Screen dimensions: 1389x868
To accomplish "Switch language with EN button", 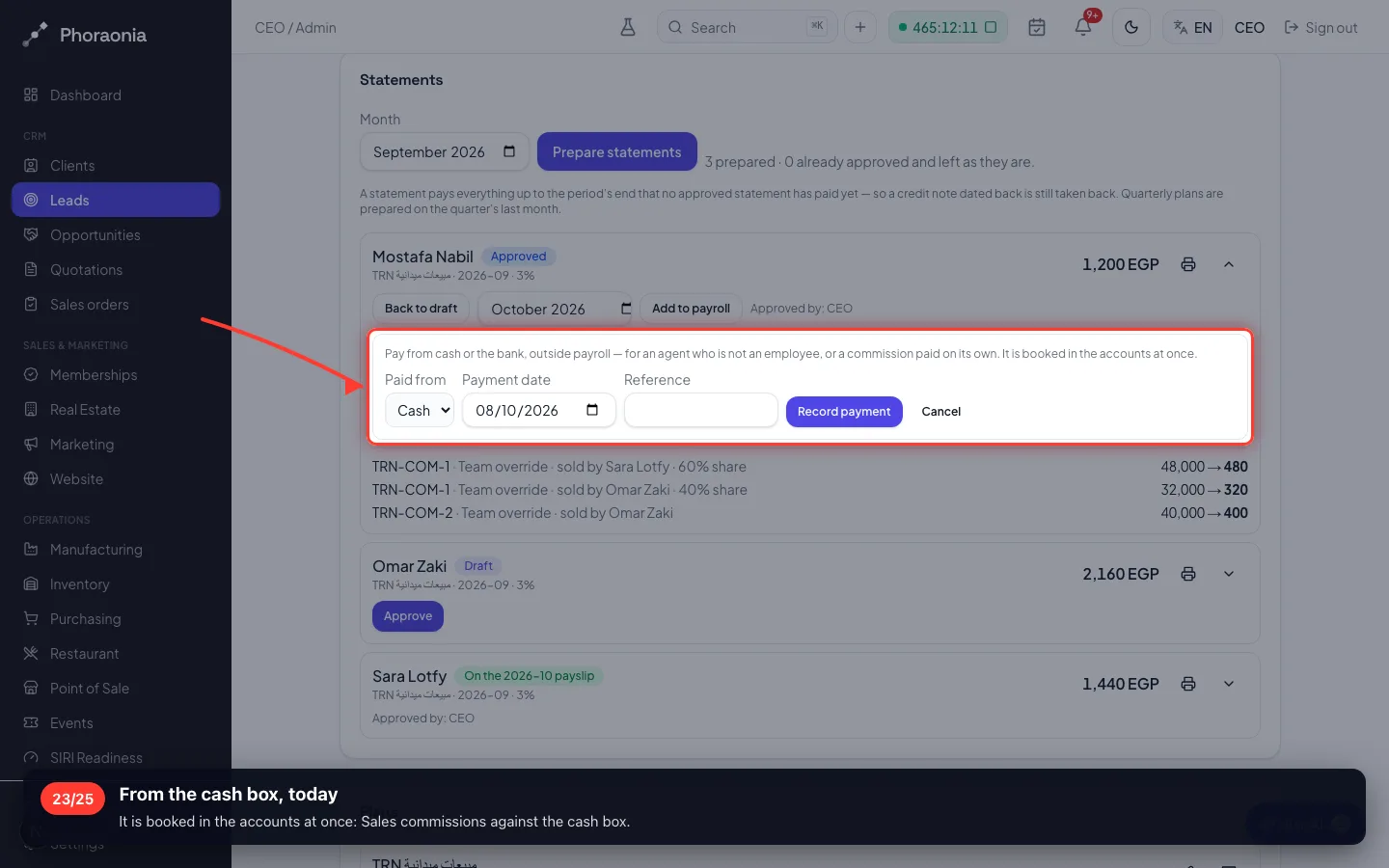I will (1193, 27).
